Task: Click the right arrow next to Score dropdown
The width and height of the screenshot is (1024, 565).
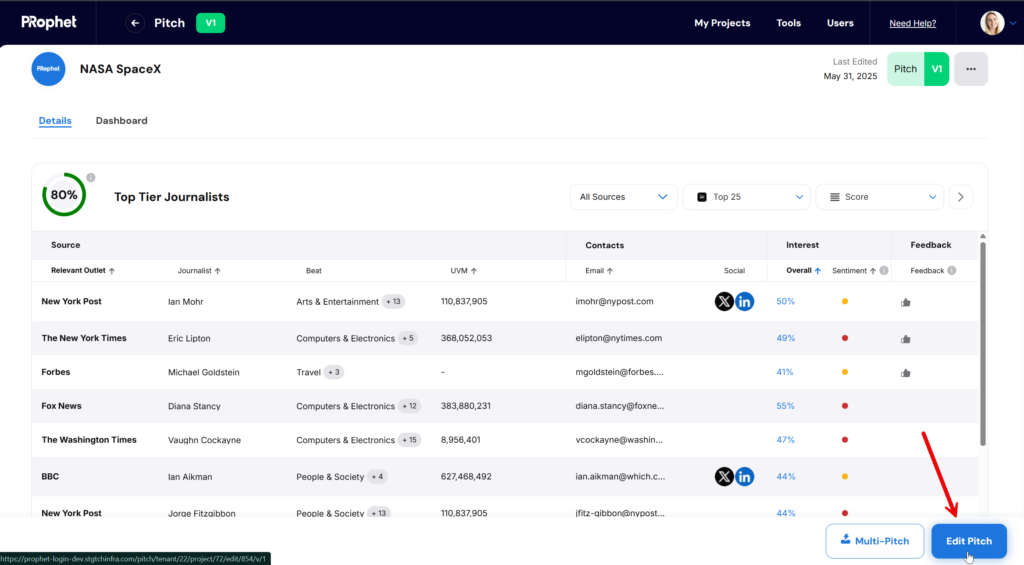Action: coord(961,197)
